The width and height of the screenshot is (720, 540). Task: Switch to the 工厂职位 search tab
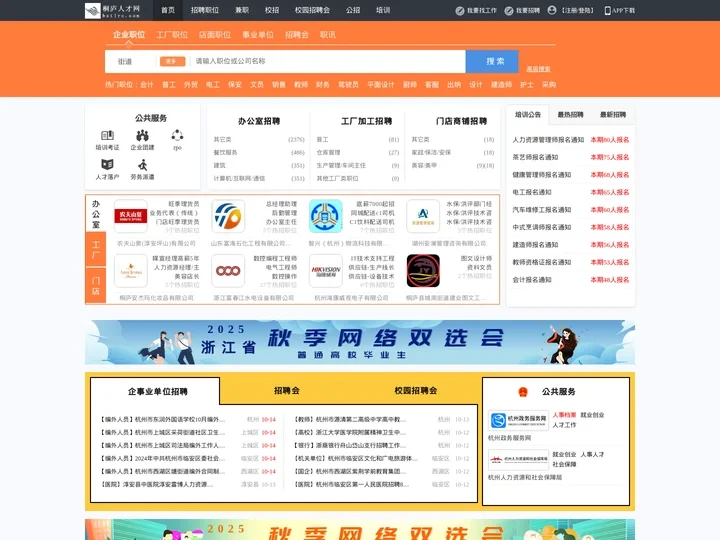click(172, 35)
